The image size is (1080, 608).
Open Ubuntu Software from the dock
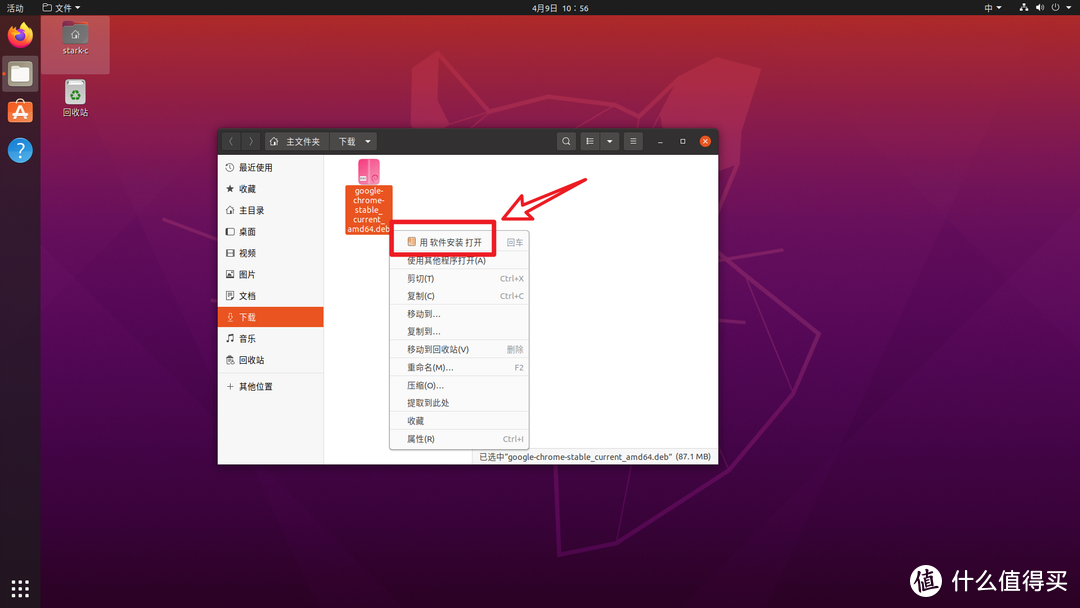[19, 111]
